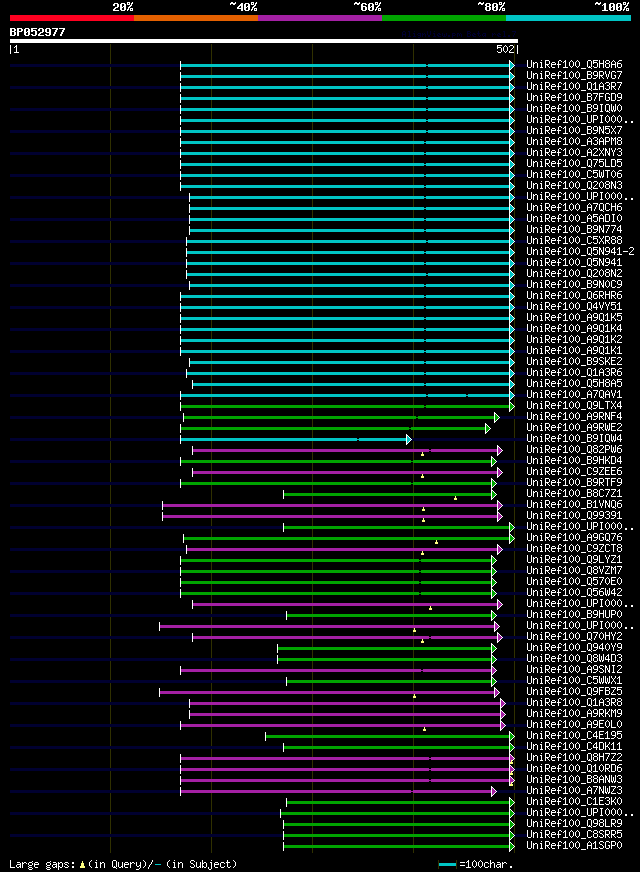Click the cyan ~100% identity legend segment
640x872 pixels.
(568, 18)
